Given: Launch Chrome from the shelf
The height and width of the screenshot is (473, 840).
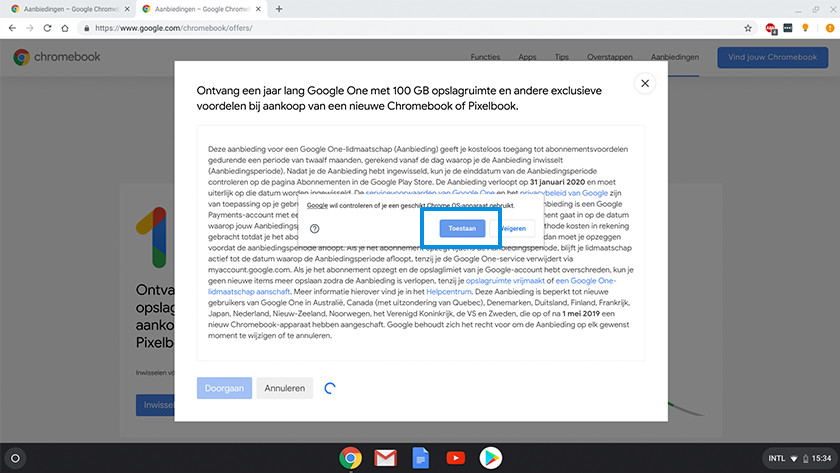Looking at the screenshot, I should click(x=350, y=459).
